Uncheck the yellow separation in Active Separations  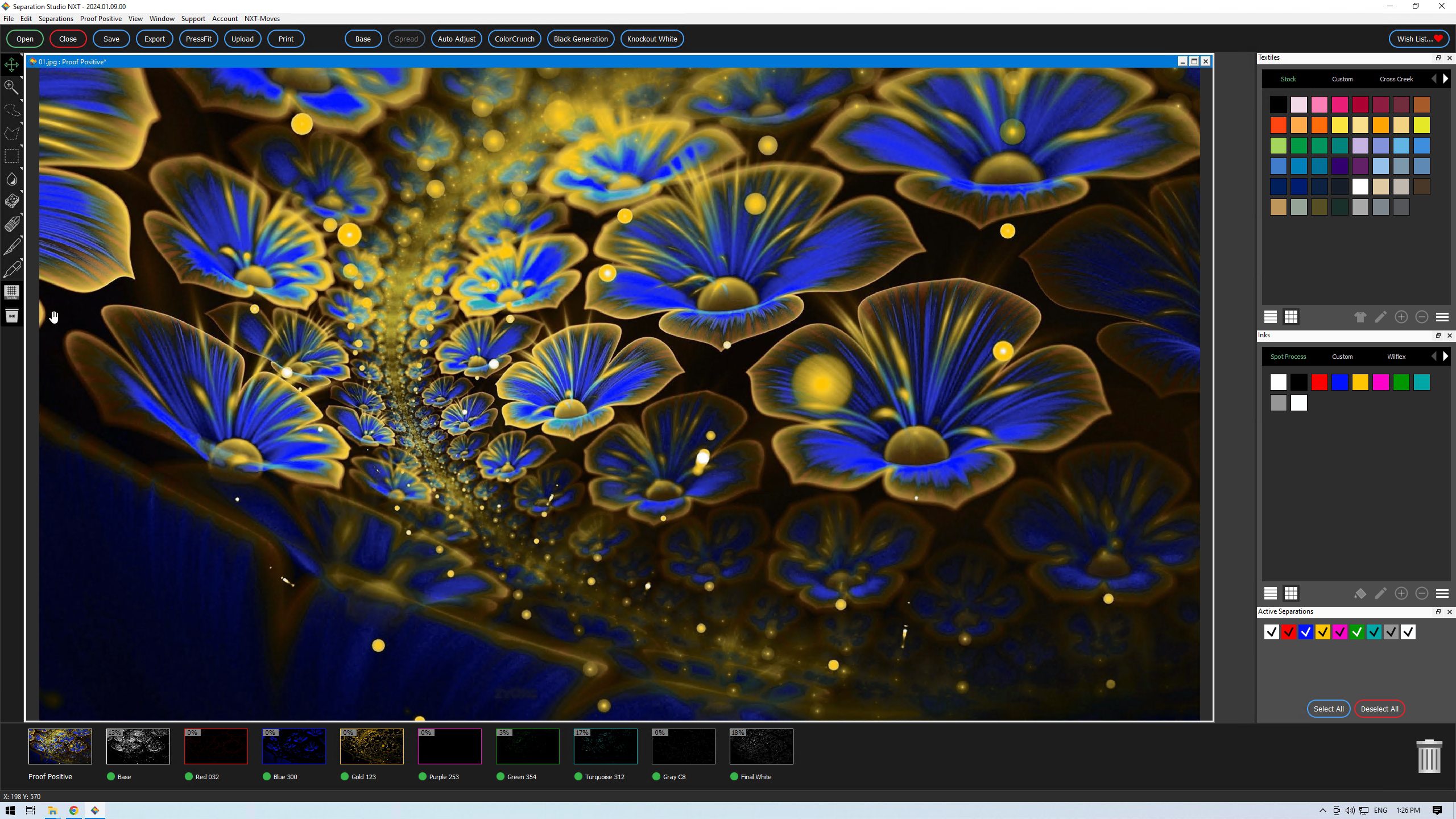point(1322,632)
